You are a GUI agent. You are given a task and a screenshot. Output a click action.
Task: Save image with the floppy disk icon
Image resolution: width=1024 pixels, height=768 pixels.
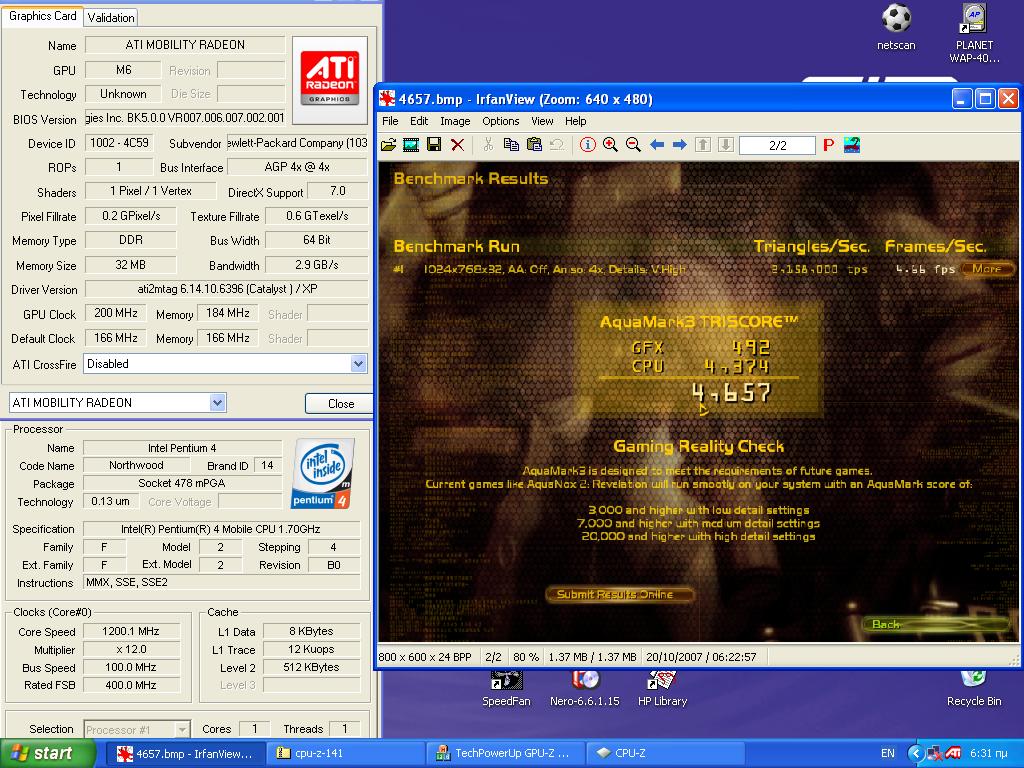click(434, 145)
